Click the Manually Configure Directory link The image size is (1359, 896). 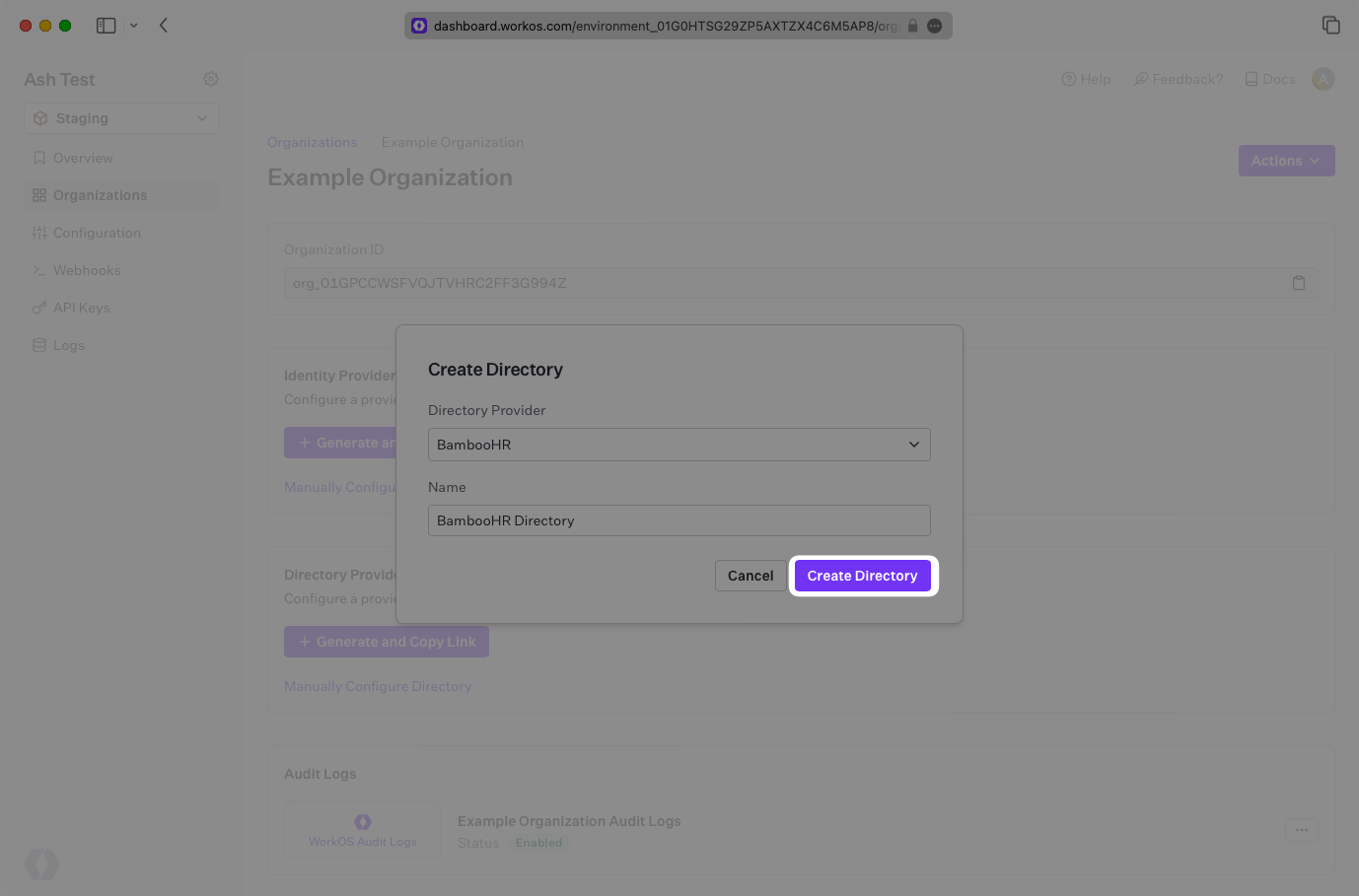(378, 686)
